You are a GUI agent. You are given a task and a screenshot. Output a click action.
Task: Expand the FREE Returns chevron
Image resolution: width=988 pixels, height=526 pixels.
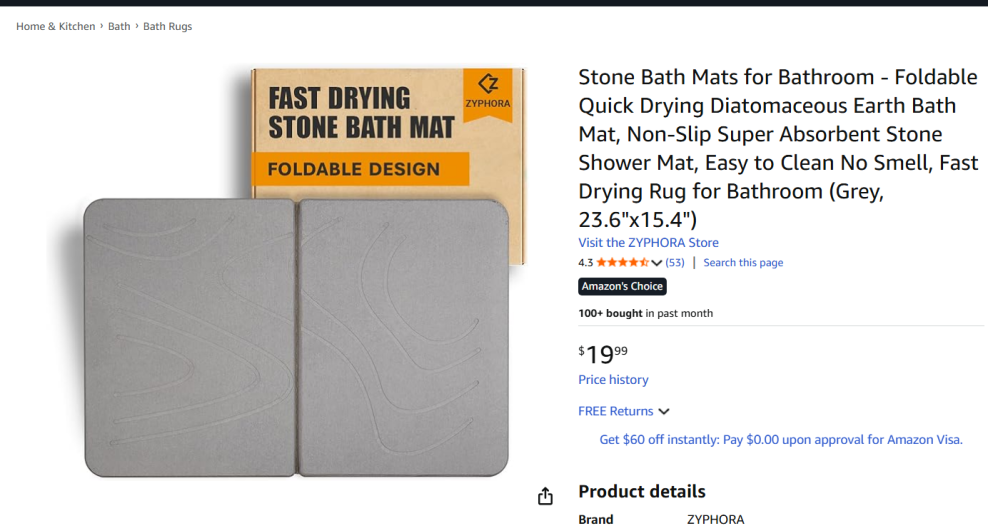(664, 411)
